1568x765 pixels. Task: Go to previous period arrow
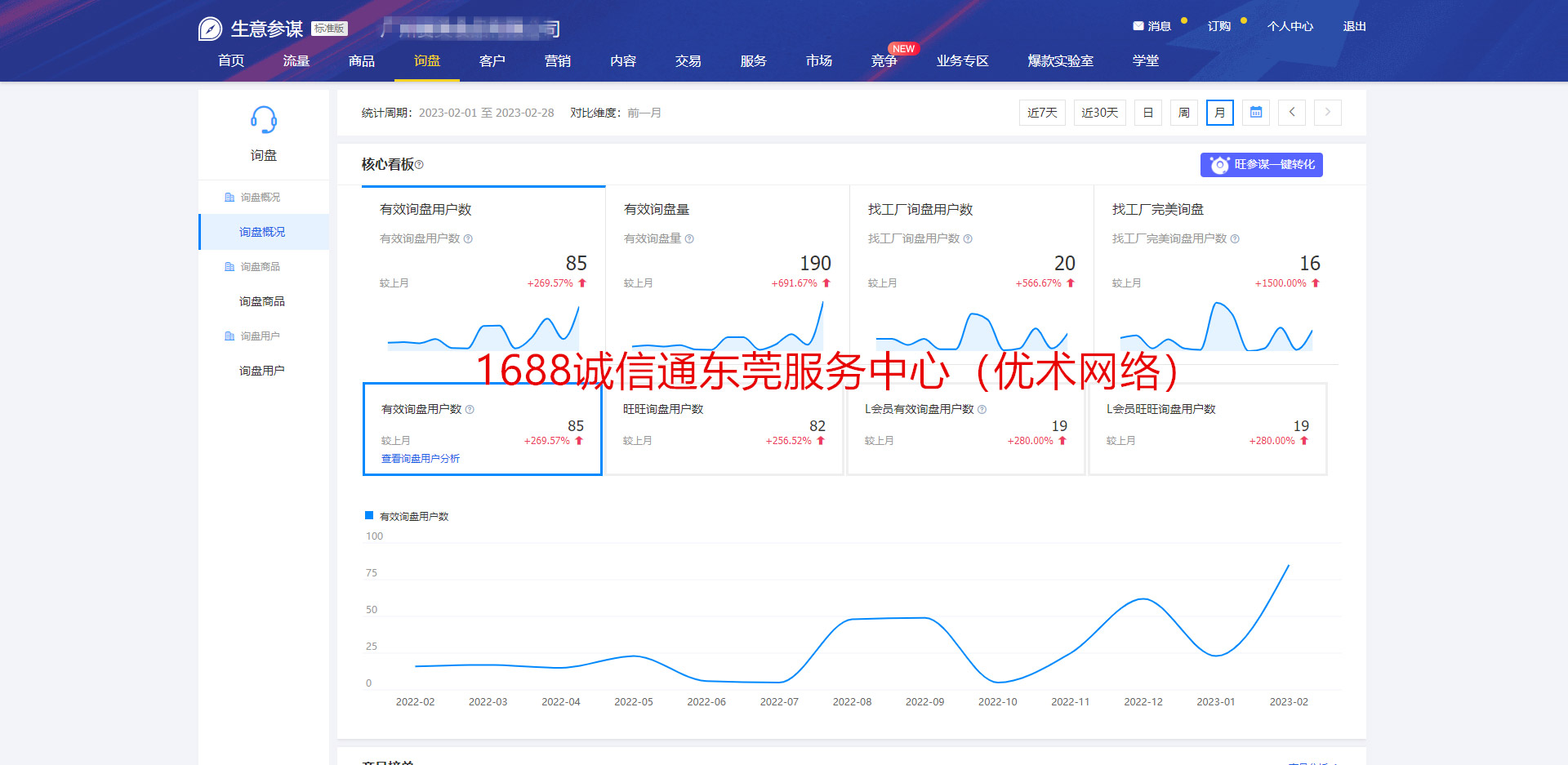[1292, 113]
